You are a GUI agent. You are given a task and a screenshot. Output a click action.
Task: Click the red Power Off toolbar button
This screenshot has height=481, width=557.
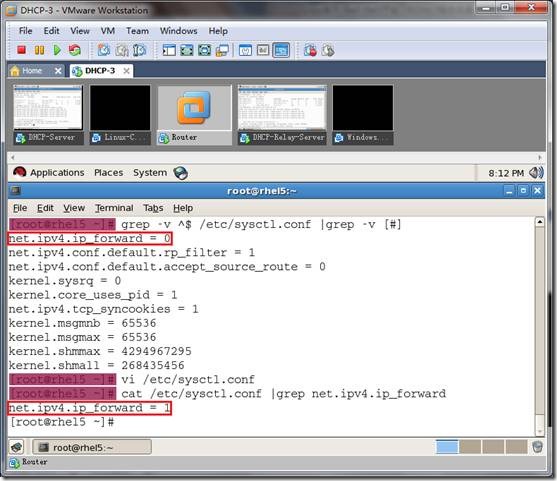pyautogui.click(x=21, y=50)
